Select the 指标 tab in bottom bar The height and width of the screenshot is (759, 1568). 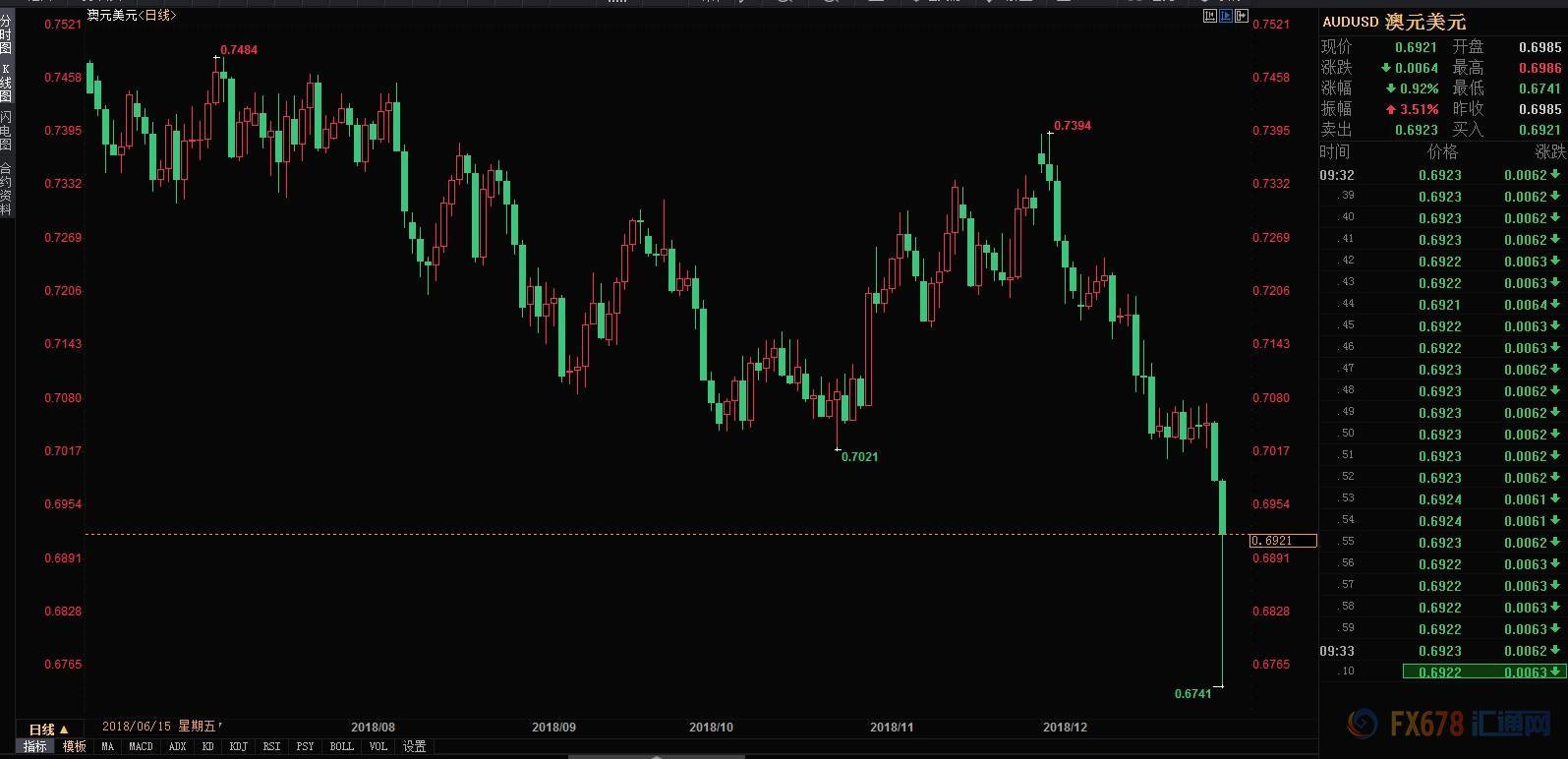click(x=34, y=746)
